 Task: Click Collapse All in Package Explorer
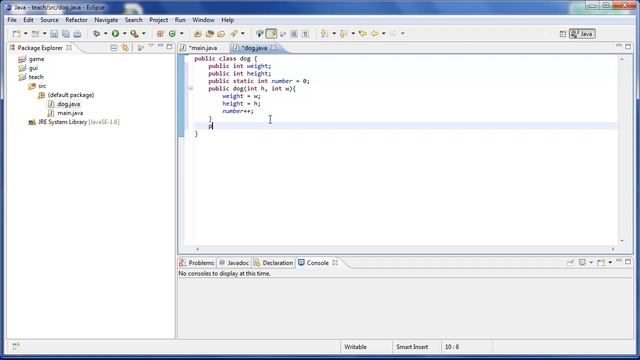114,48
